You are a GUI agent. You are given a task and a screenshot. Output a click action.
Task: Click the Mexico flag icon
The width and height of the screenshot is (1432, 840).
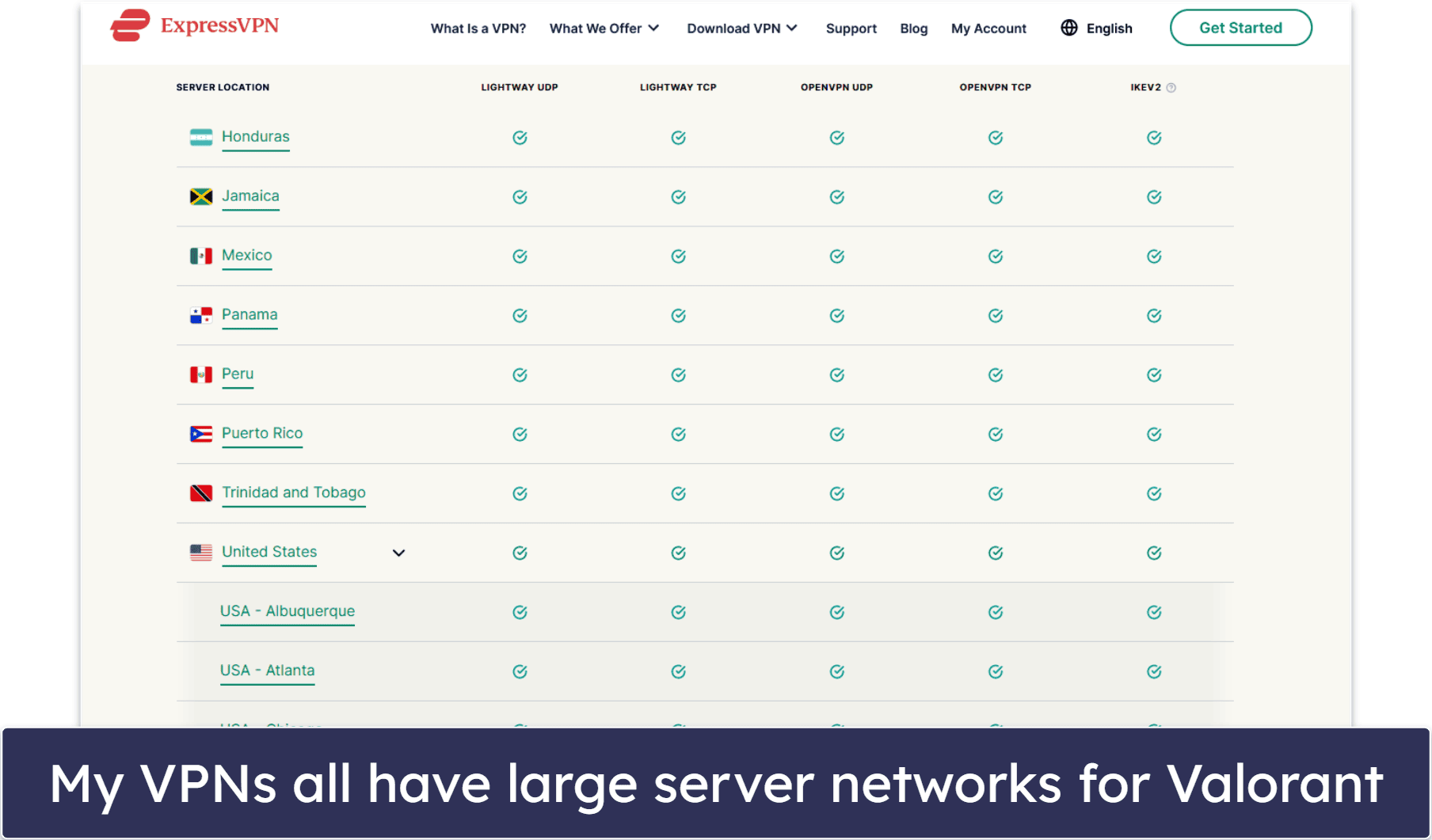[x=201, y=256]
